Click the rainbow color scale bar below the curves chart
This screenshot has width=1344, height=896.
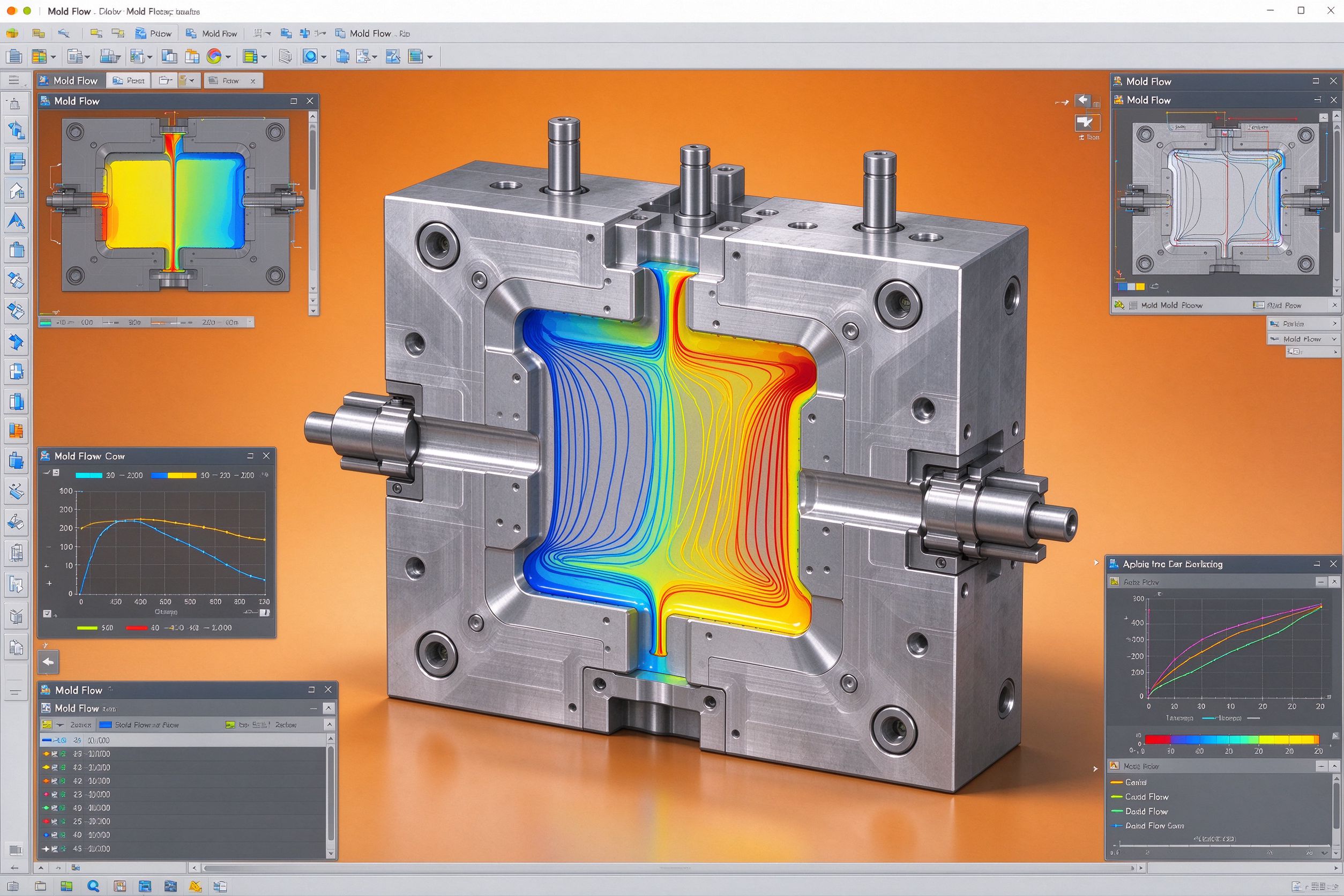pyautogui.click(x=1231, y=740)
